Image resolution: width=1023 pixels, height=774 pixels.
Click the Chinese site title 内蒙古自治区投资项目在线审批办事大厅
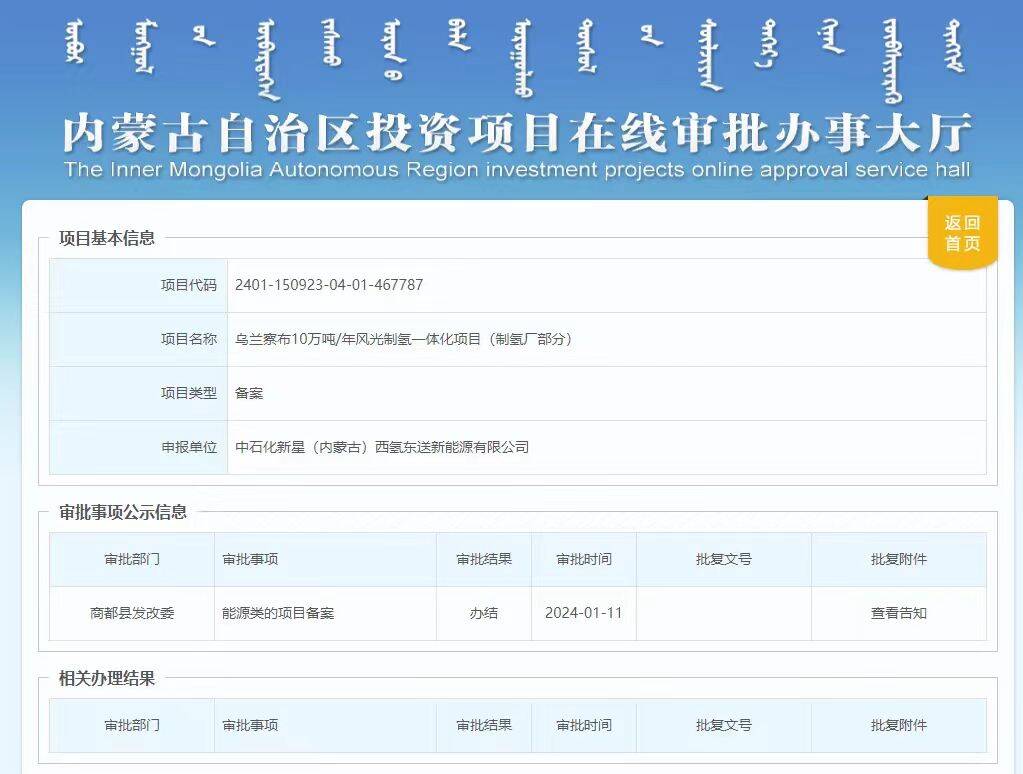pyautogui.click(x=516, y=133)
